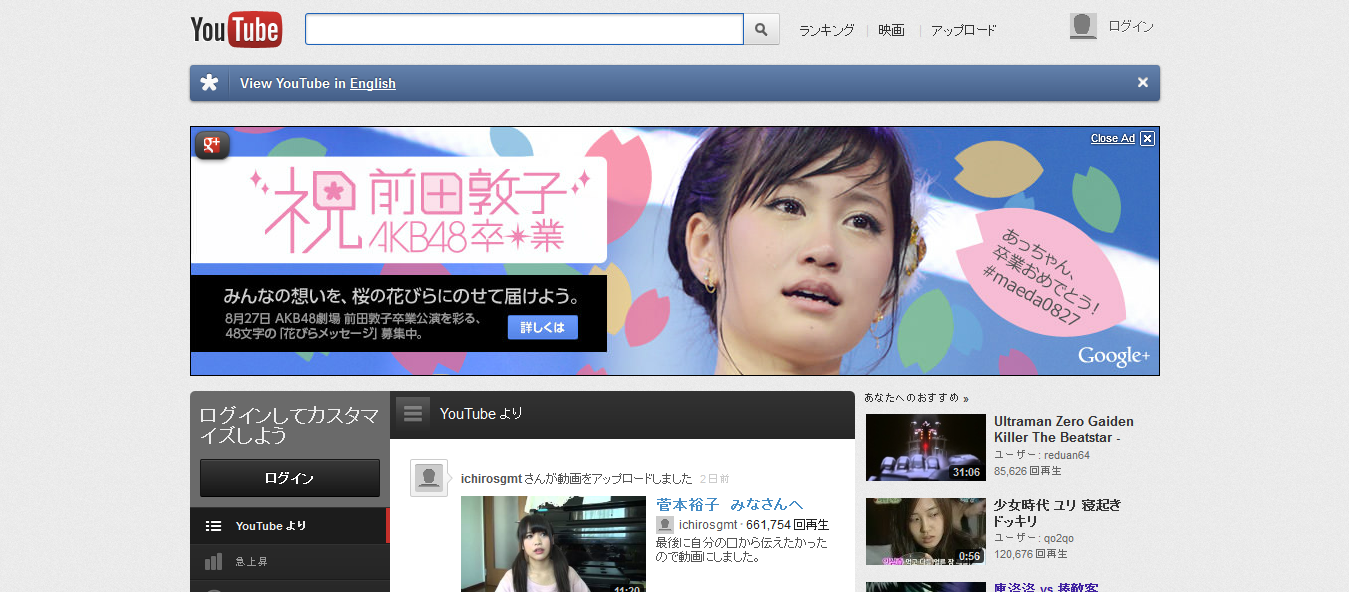Viewport: 1349px width, 592px height.
Task: Click the X box beside Close Ad
Action: coord(1147,138)
